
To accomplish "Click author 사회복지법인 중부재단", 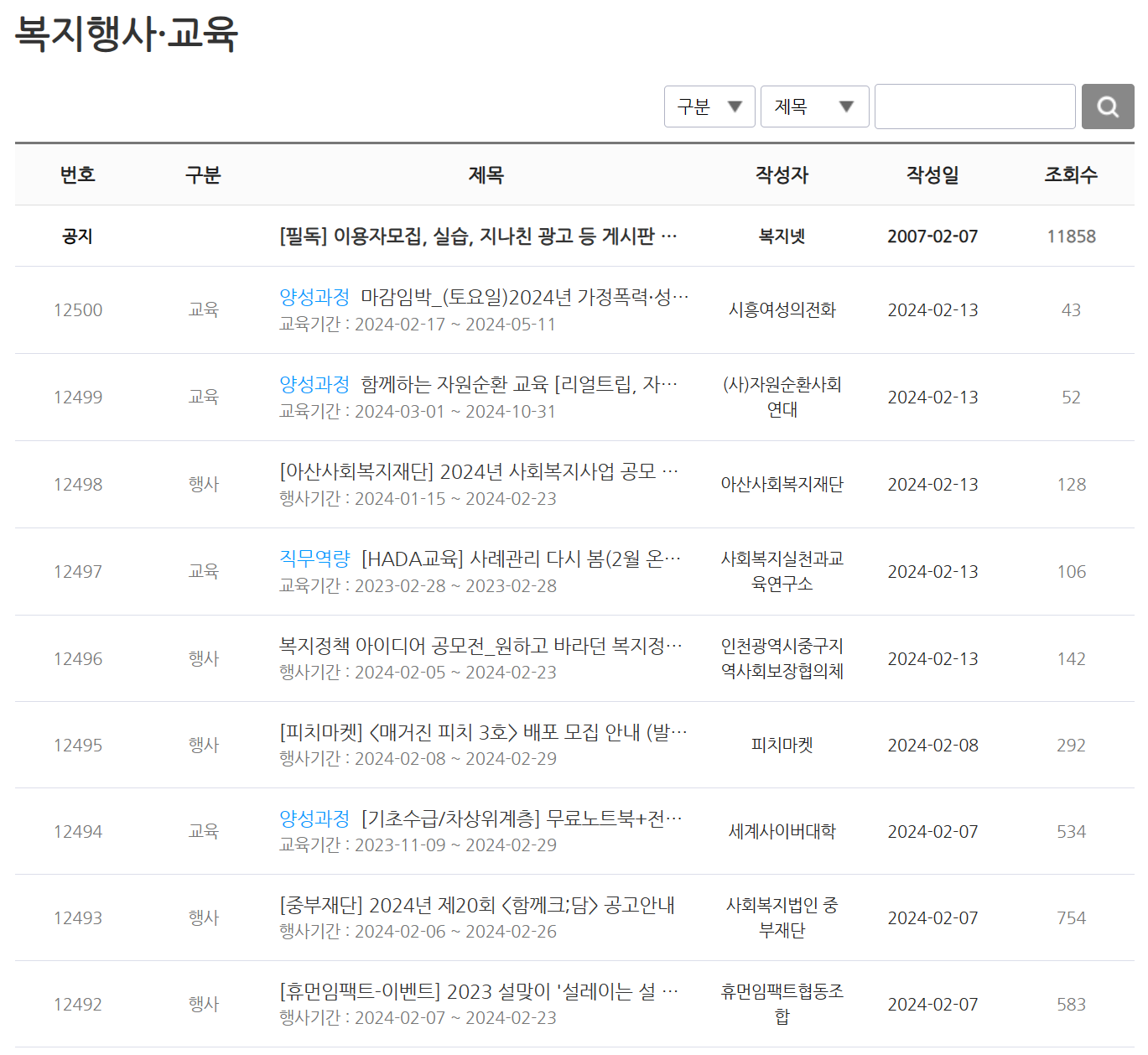I will tap(782, 917).
